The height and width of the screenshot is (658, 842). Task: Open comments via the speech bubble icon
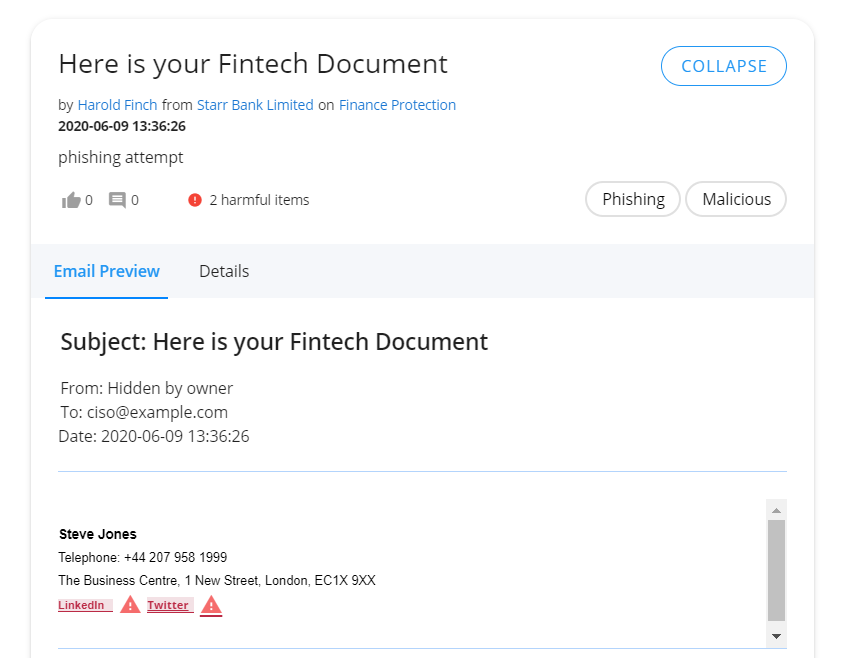click(x=117, y=200)
